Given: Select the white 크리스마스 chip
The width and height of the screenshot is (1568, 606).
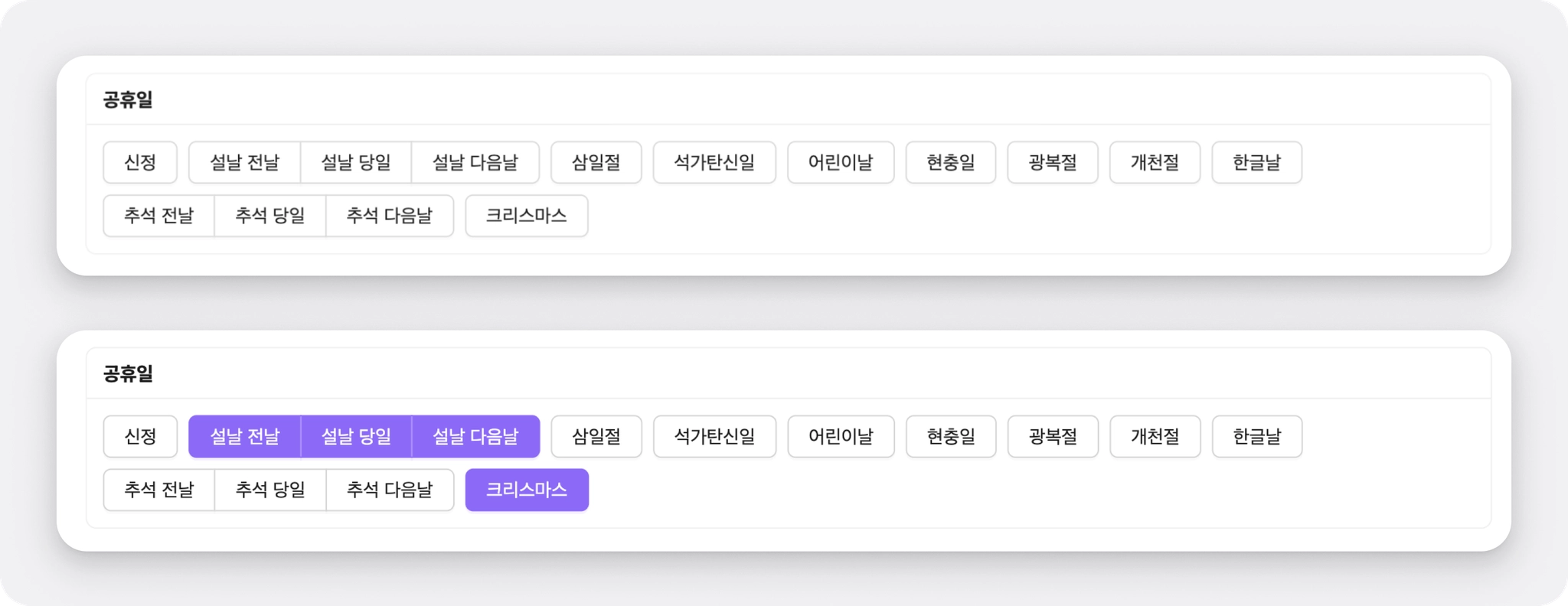Looking at the screenshot, I should (x=527, y=216).
